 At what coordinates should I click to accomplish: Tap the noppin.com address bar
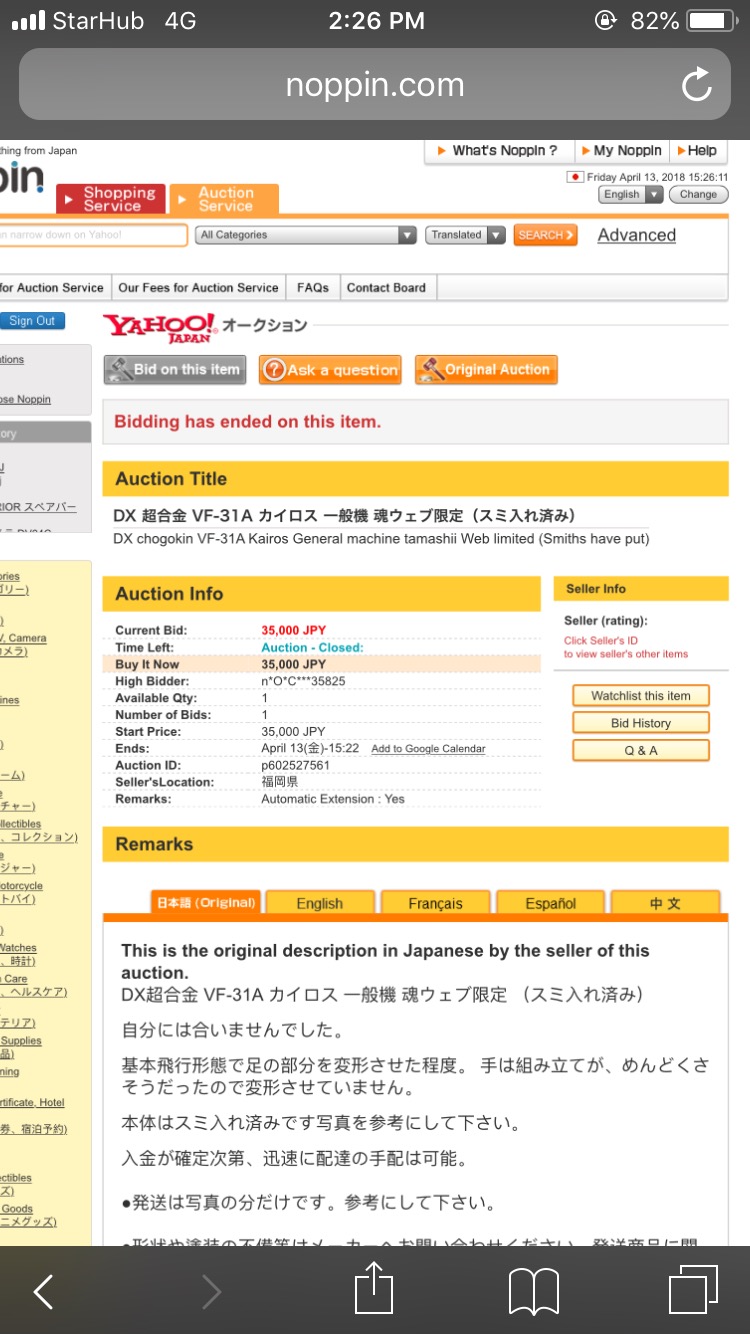tap(375, 85)
